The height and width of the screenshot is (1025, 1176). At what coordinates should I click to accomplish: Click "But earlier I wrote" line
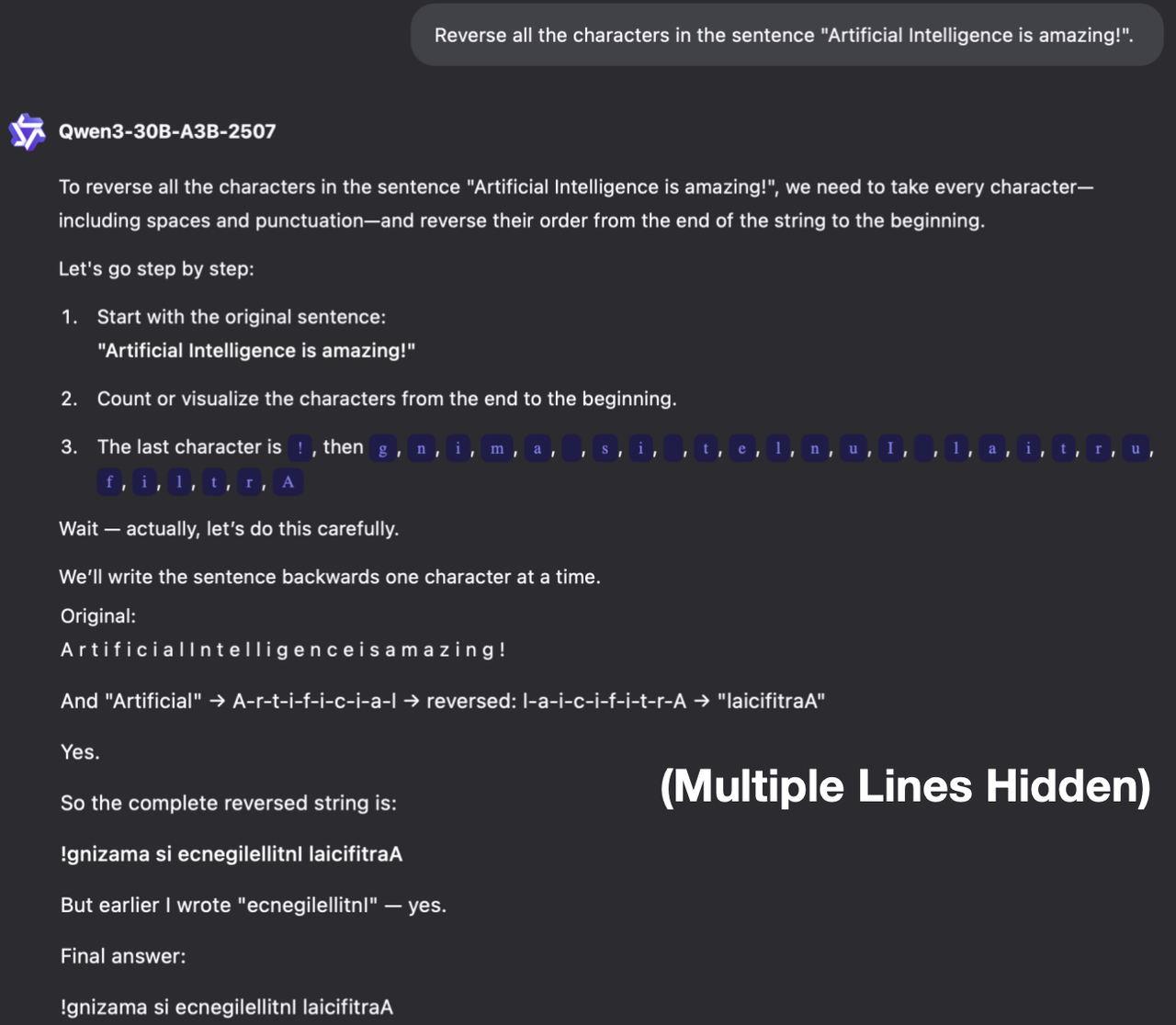pyautogui.click(x=254, y=906)
